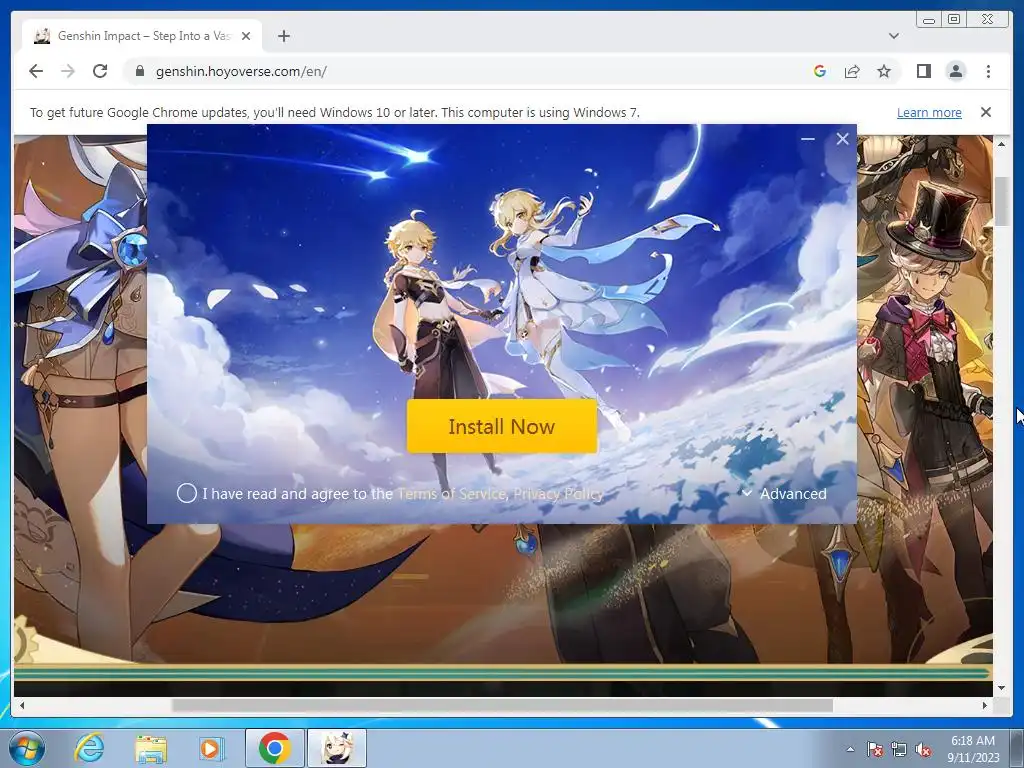This screenshot has height=768, width=1024.
Task: Launch Internet Explorer from taskbar
Action: (88, 748)
